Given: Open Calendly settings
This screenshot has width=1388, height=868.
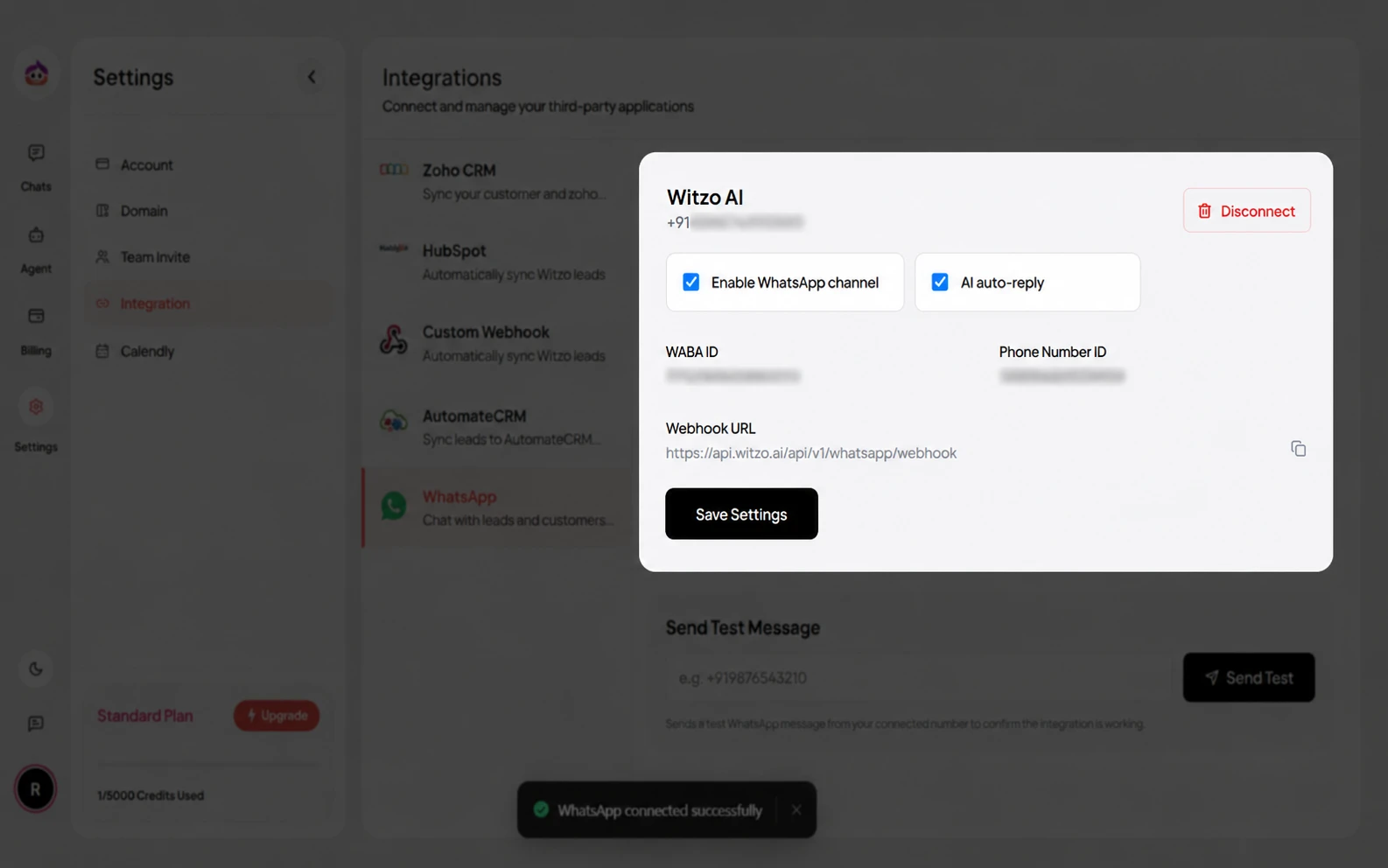Looking at the screenshot, I should (208, 351).
